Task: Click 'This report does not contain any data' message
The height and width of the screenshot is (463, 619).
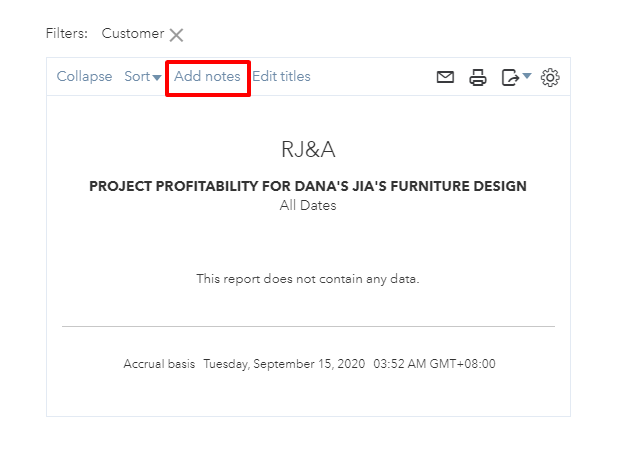Action: click(308, 279)
